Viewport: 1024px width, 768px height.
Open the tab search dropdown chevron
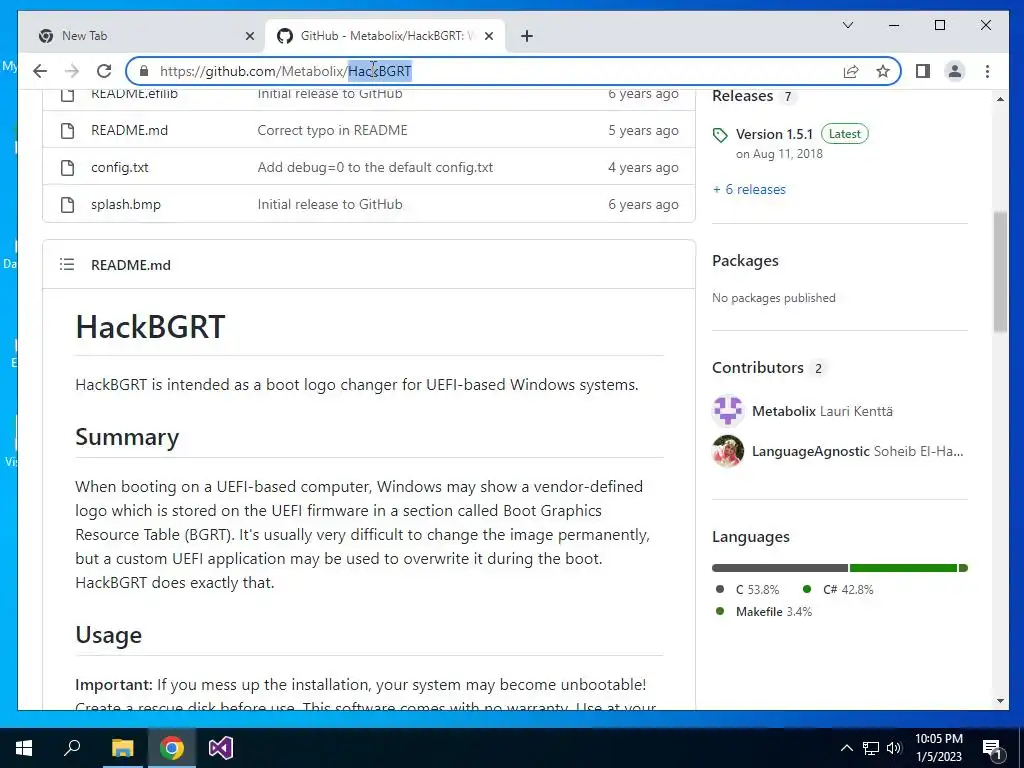click(x=848, y=25)
